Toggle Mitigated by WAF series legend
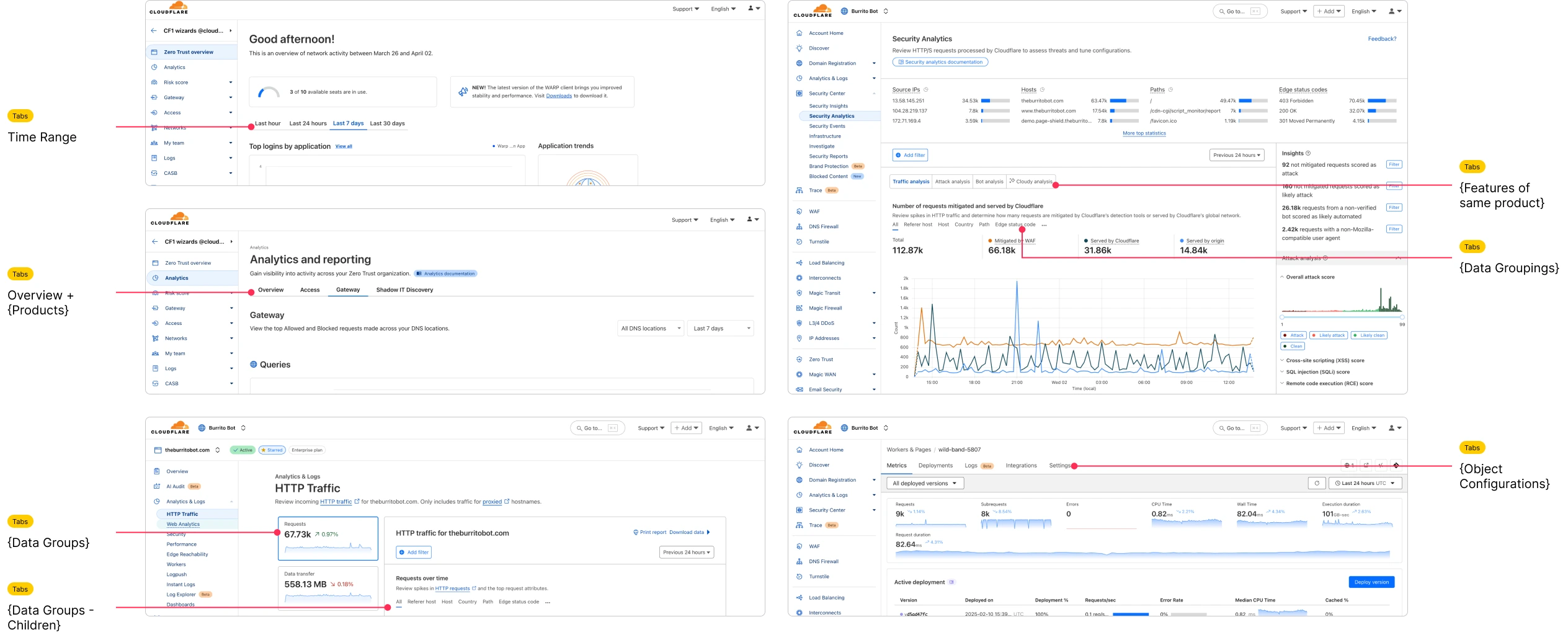1568x640 pixels. (1012, 241)
